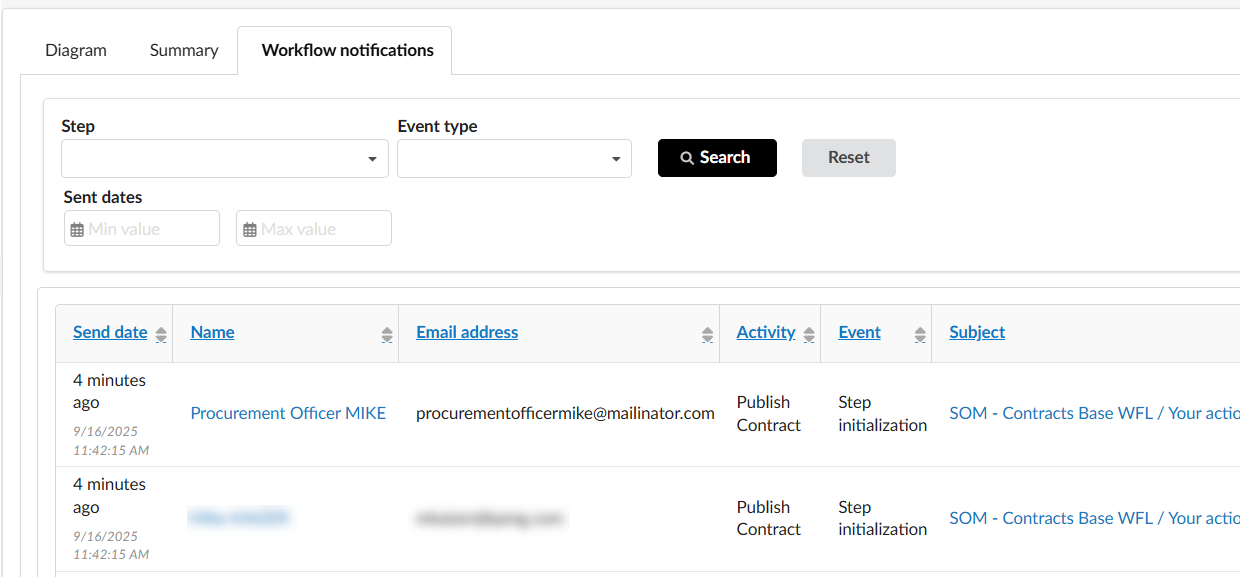Image resolution: width=1240 pixels, height=577 pixels.
Task: Select the Workflow notifications tab
Action: click(x=347, y=50)
